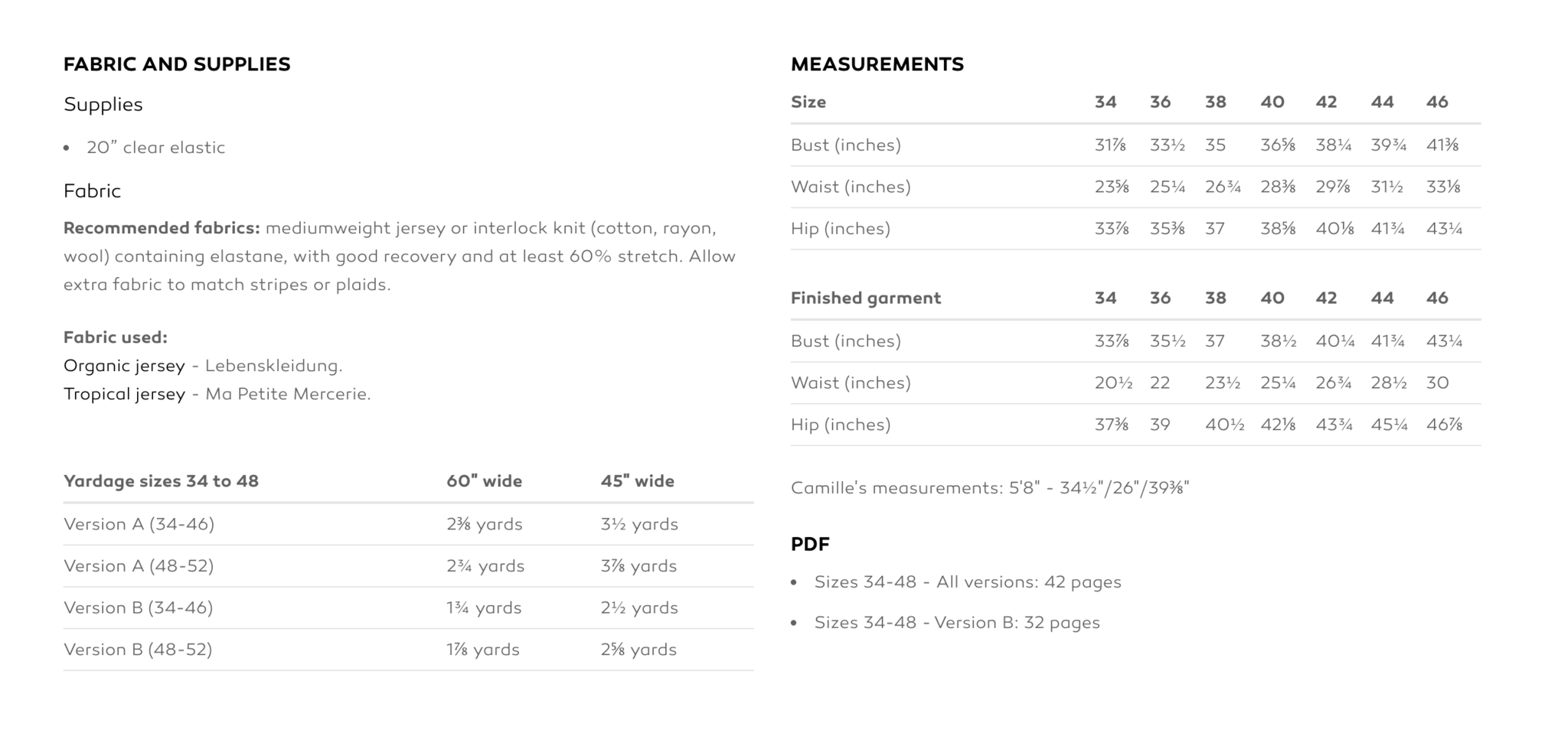Image resolution: width=1568 pixels, height=746 pixels.
Task: Click the Measurements heading
Action: click(x=877, y=64)
